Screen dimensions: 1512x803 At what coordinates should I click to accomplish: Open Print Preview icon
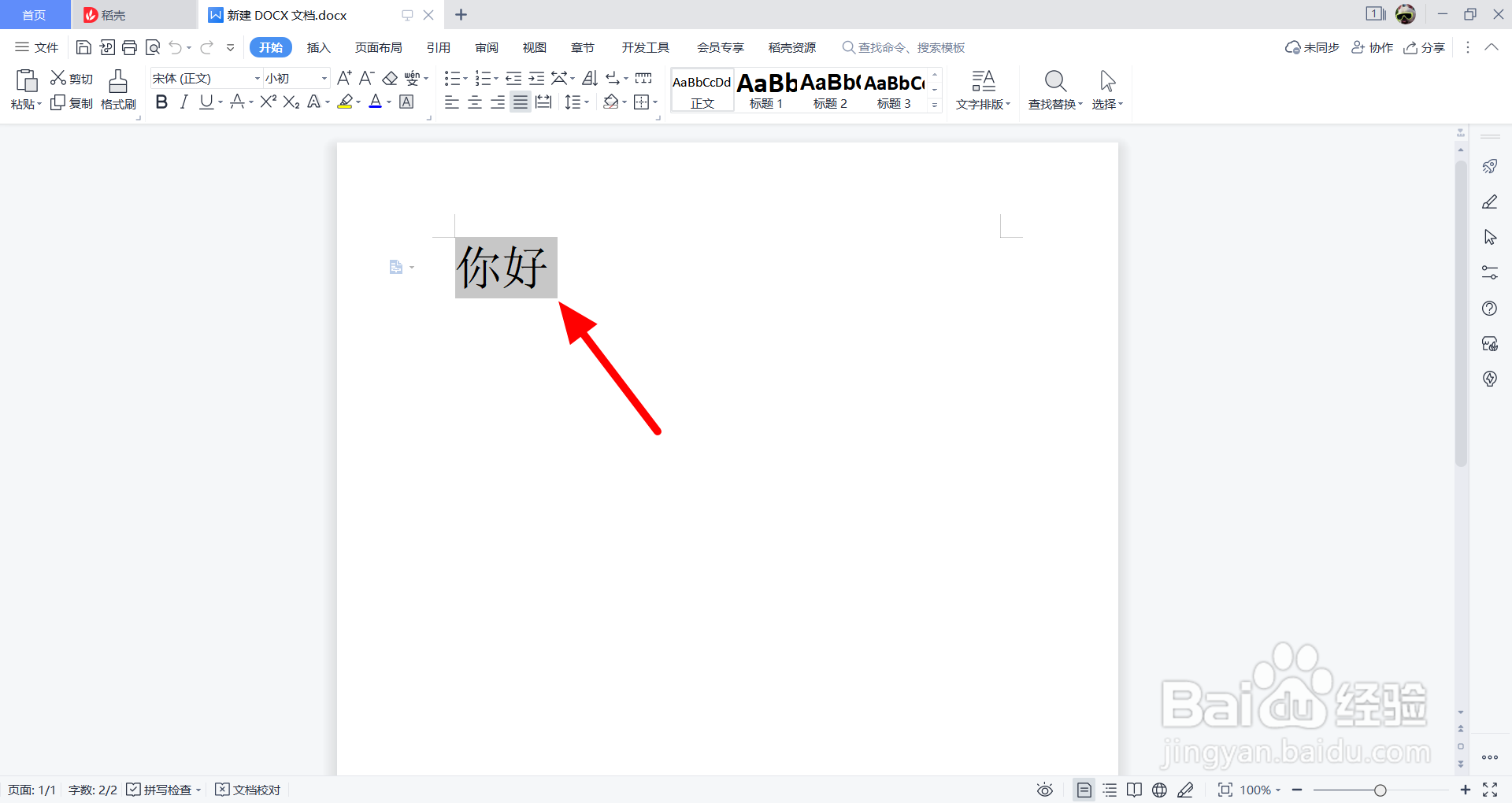153,47
